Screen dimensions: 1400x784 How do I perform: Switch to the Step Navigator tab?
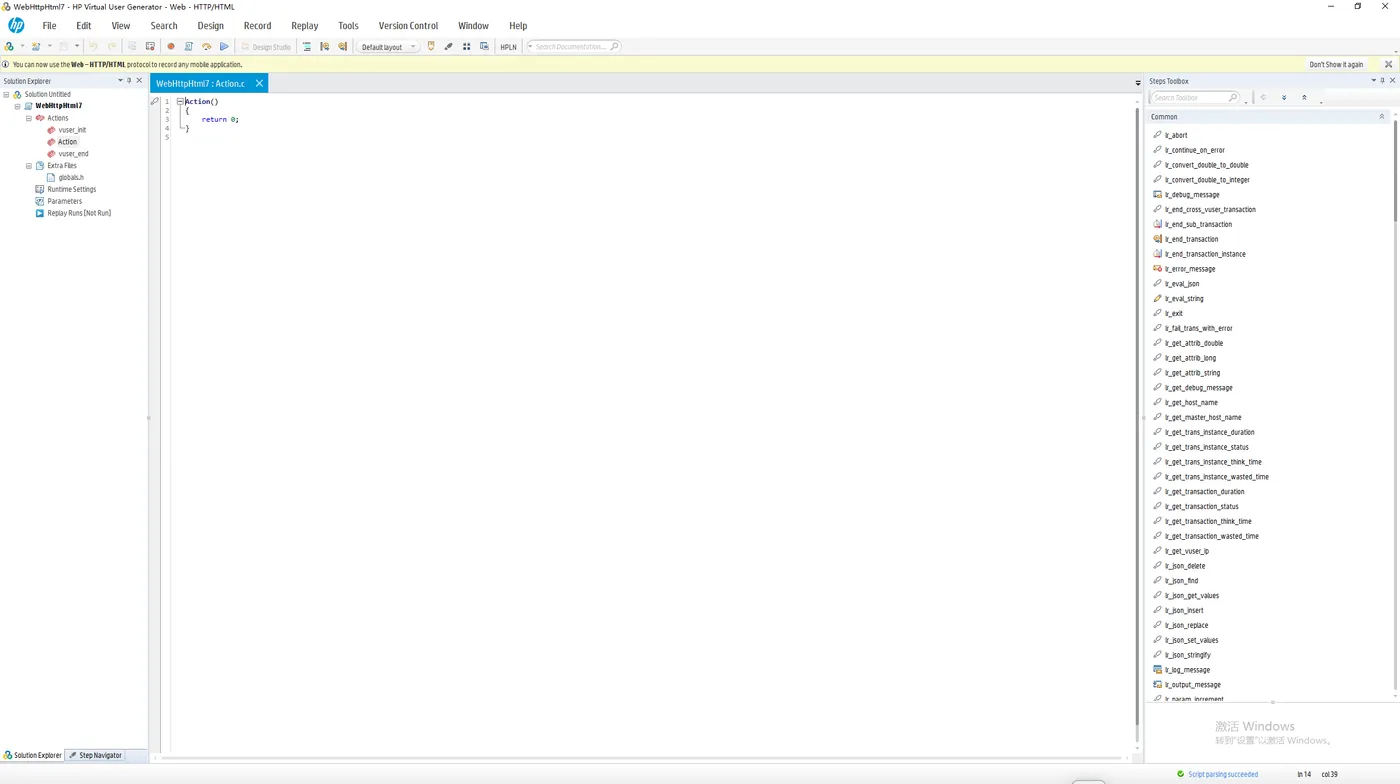pos(95,755)
